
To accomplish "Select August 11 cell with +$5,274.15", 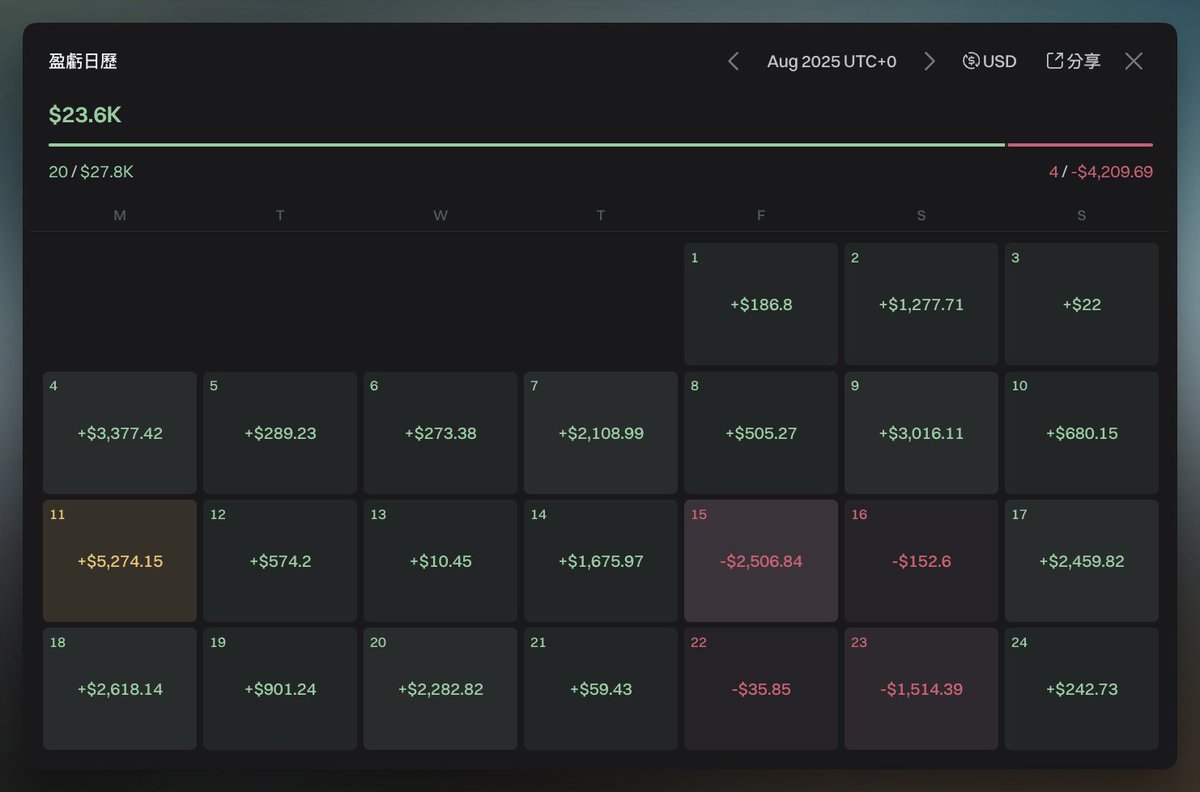I will 120,561.
